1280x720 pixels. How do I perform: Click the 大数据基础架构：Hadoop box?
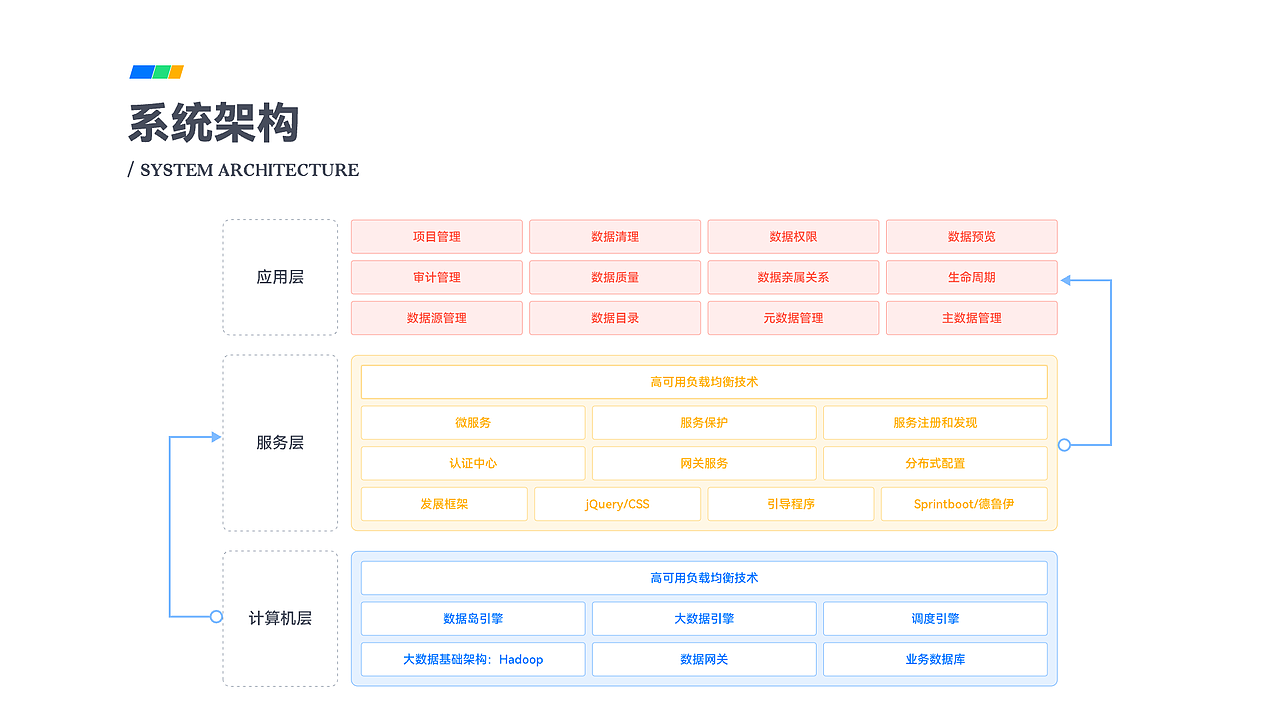(473, 659)
